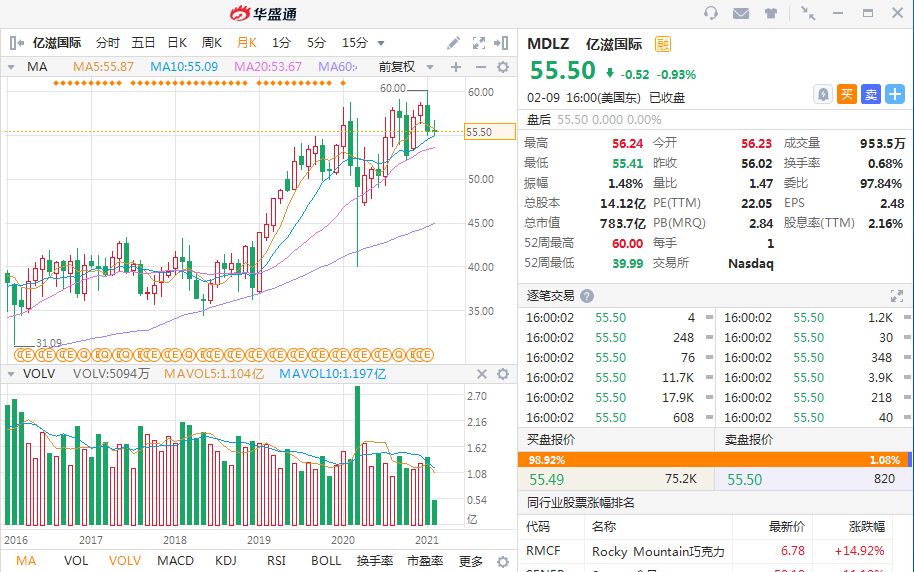Open 更多 indicators list
The width and height of the screenshot is (914, 572).
coord(470,561)
